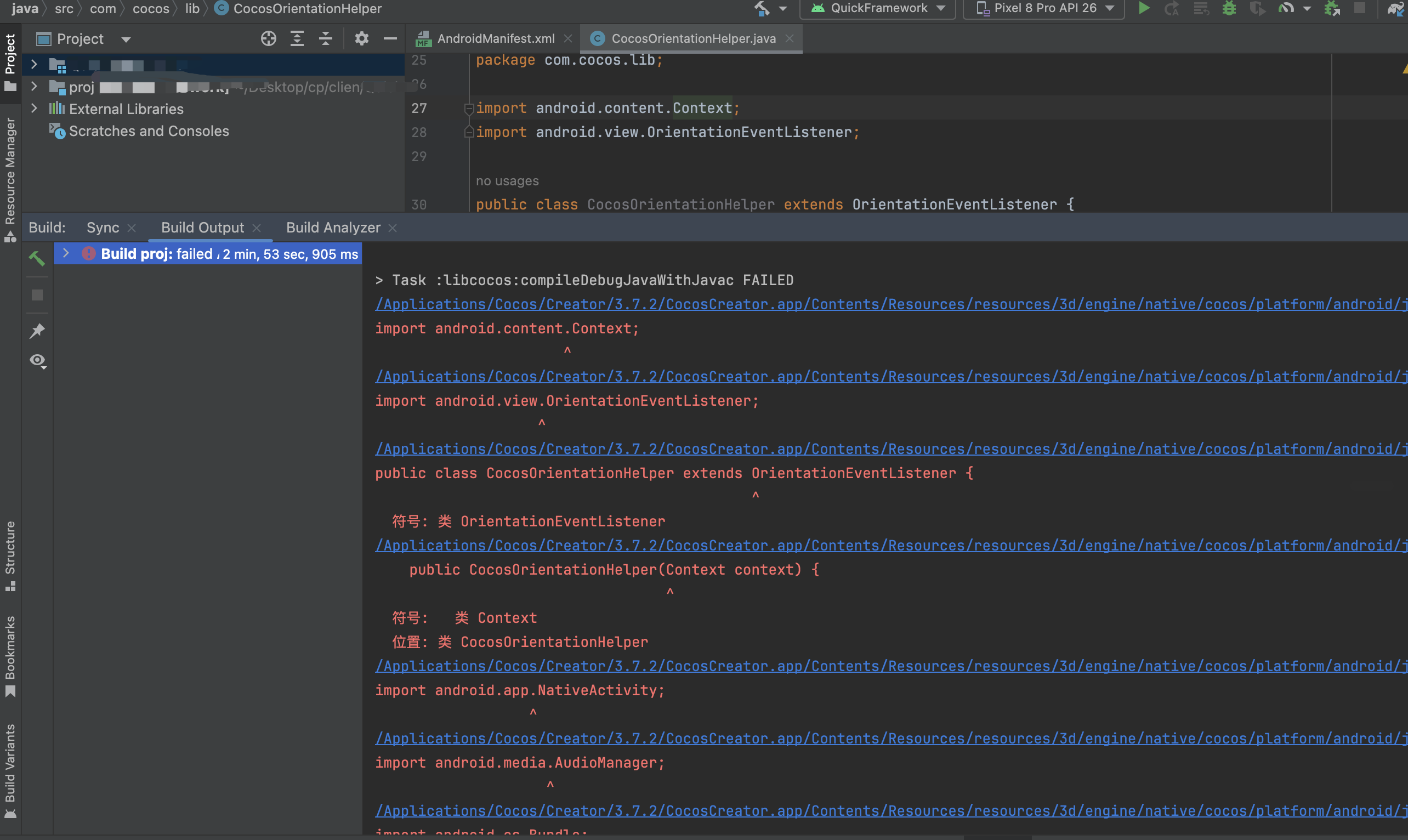Expand the External Libraries tree node

[x=34, y=109]
